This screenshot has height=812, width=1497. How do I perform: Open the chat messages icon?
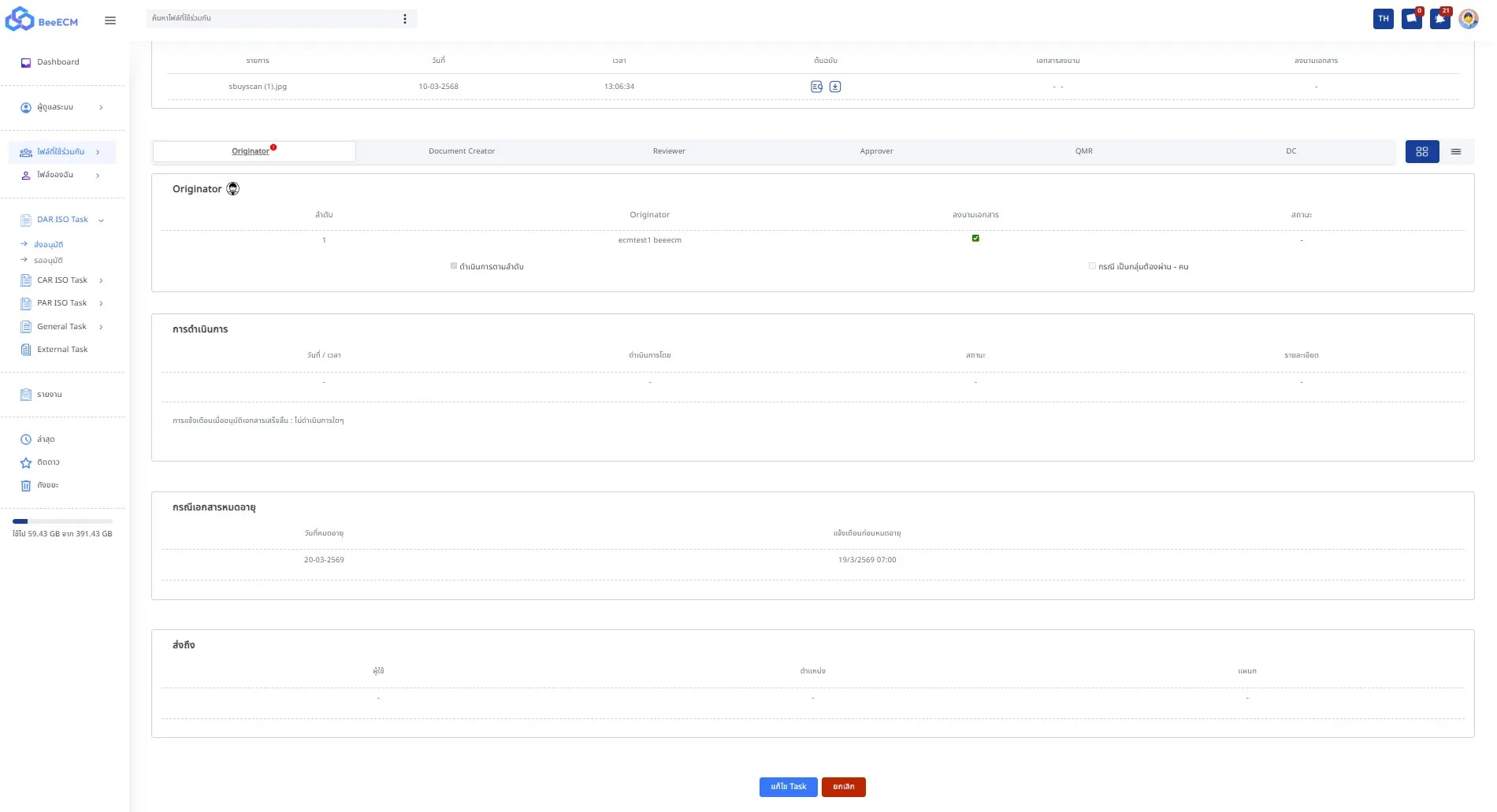coord(1411,19)
